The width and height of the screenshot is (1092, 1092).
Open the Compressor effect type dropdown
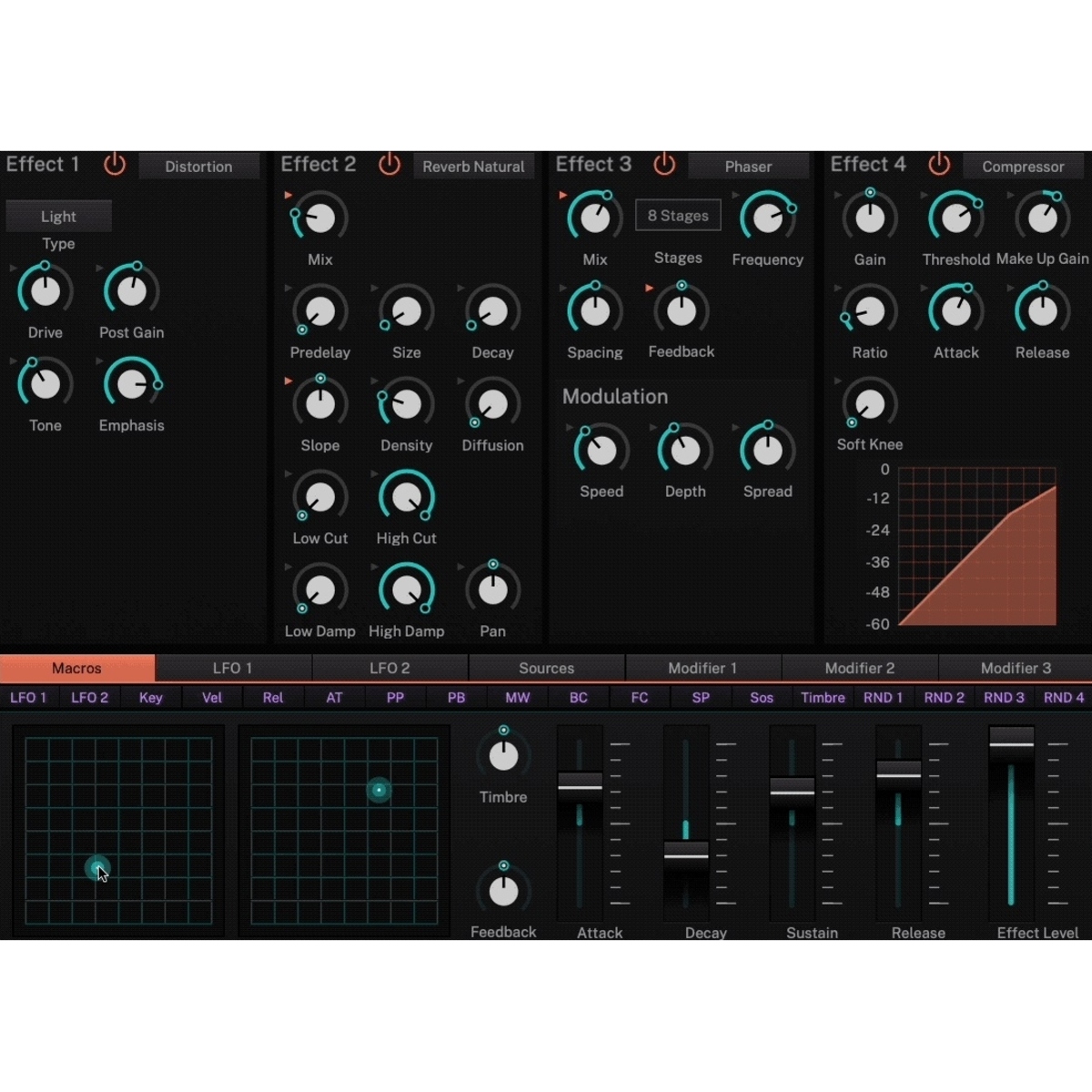[1023, 167]
